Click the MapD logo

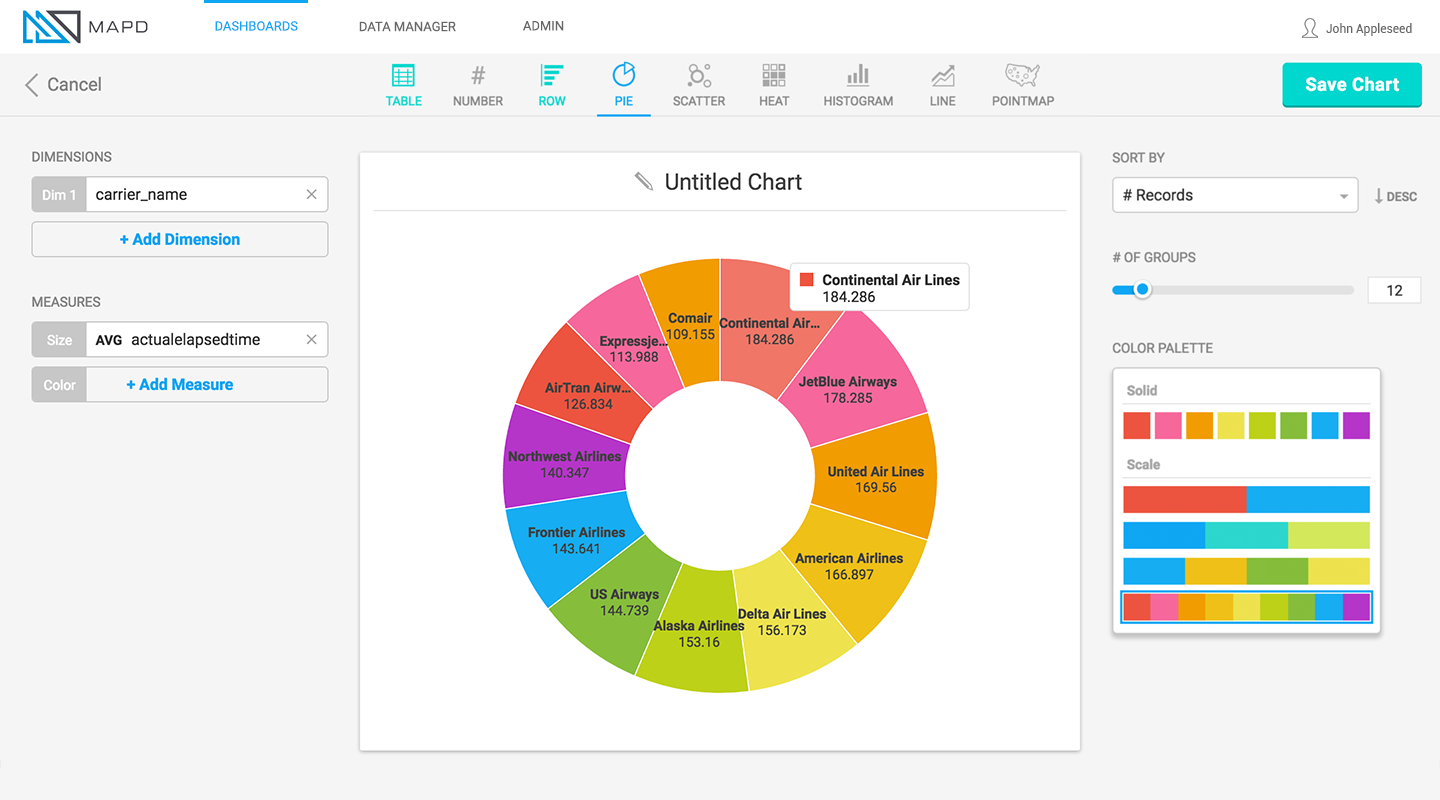pyautogui.click(x=86, y=27)
